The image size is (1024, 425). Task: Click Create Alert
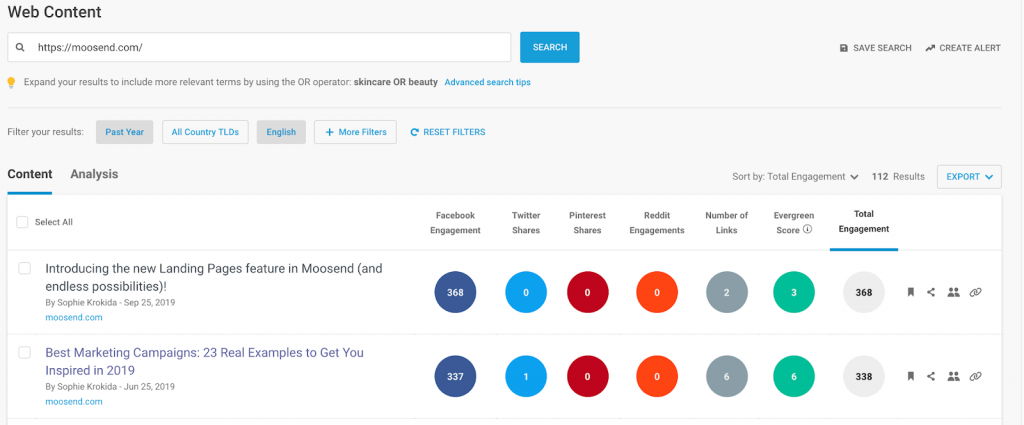[963, 48]
